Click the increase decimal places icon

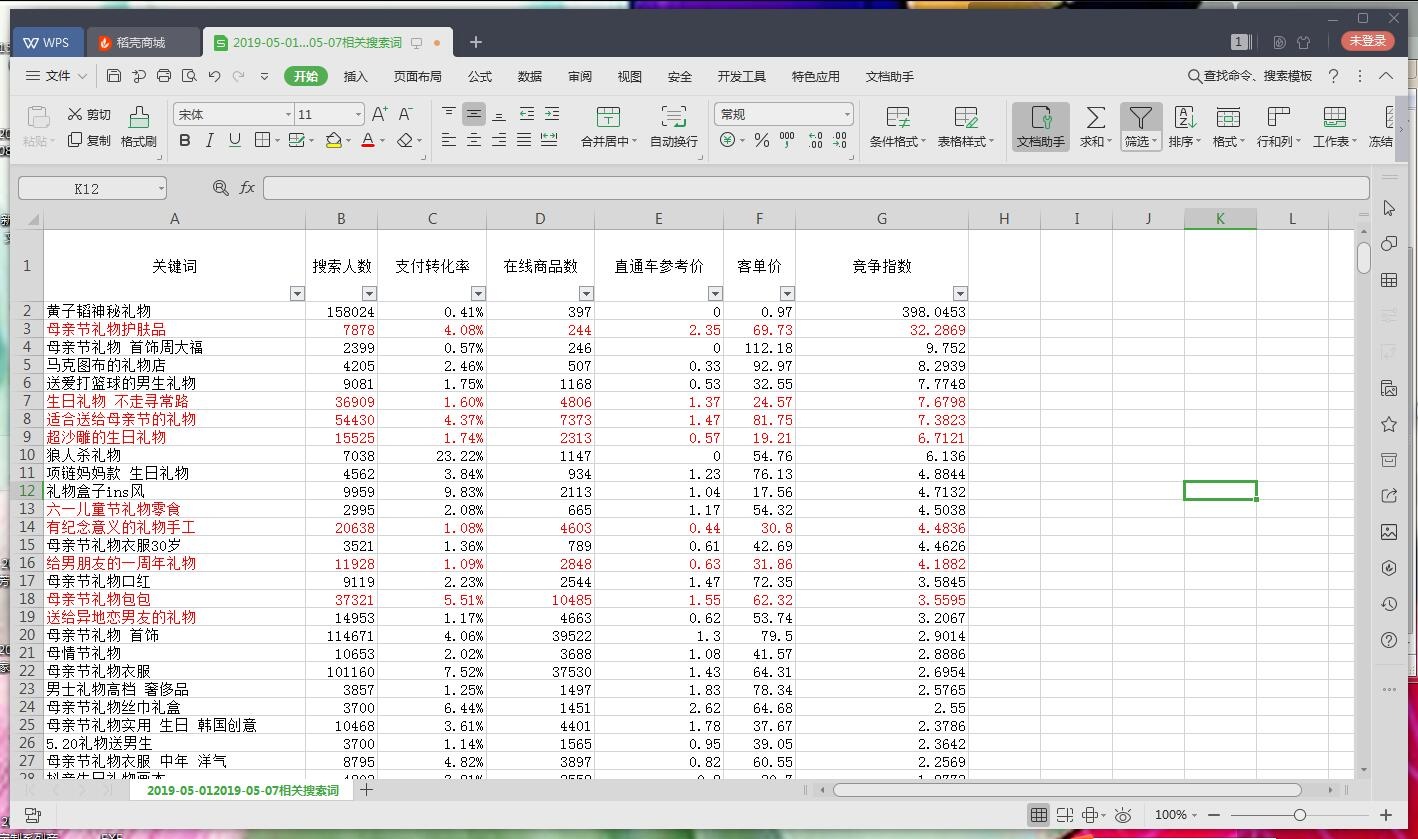815,141
